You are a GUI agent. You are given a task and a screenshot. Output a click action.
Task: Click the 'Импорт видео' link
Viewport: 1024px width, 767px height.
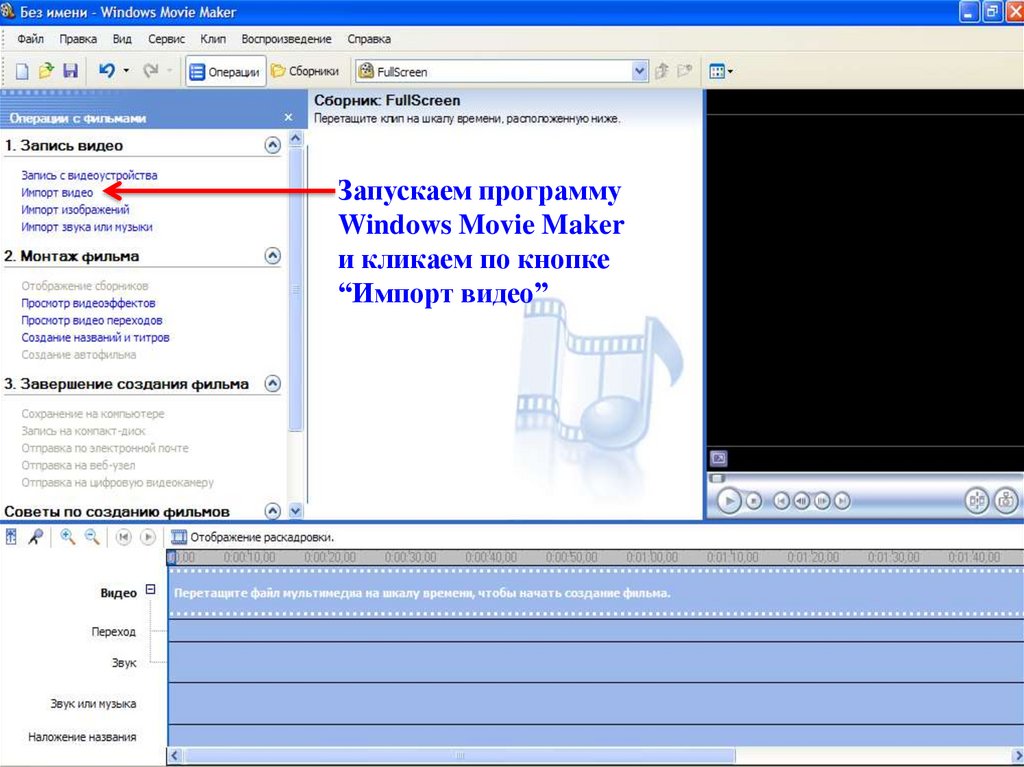click(x=57, y=192)
